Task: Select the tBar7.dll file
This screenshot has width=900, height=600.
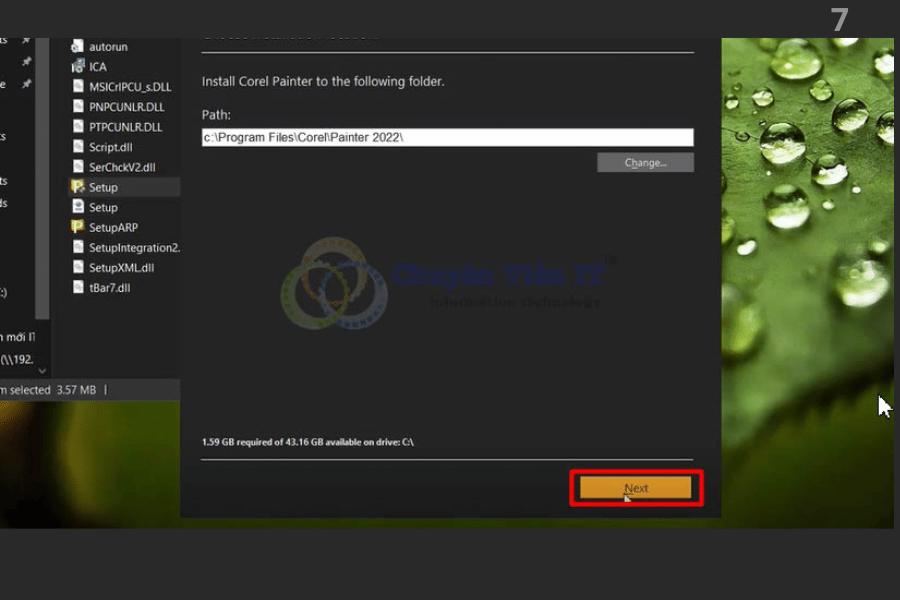Action: coord(109,287)
